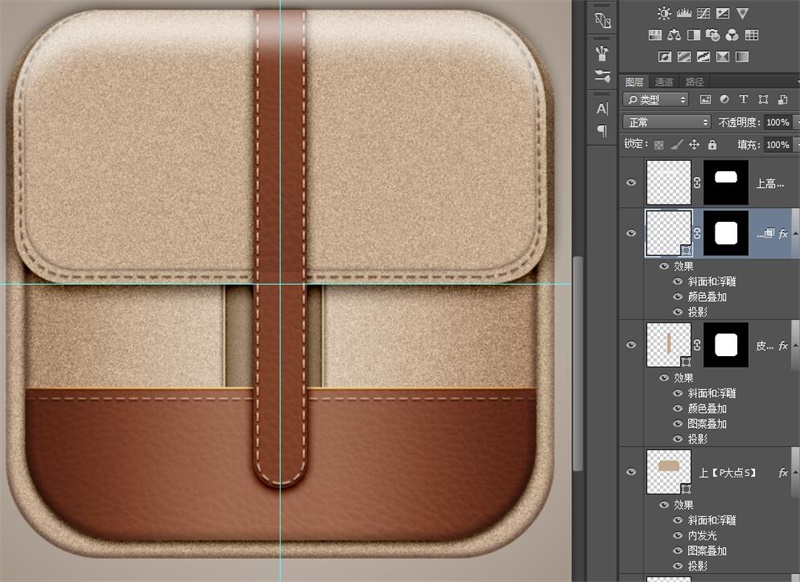Hide the 上高… layer
The width and height of the screenshot is (800, 582).
[x=631, y=183]
